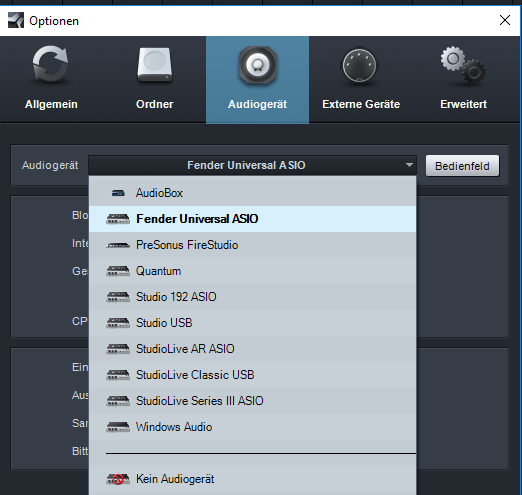Click the Fender Universal ASIO device icon
This screenshot has height=495, width=522.
[118, 219]
